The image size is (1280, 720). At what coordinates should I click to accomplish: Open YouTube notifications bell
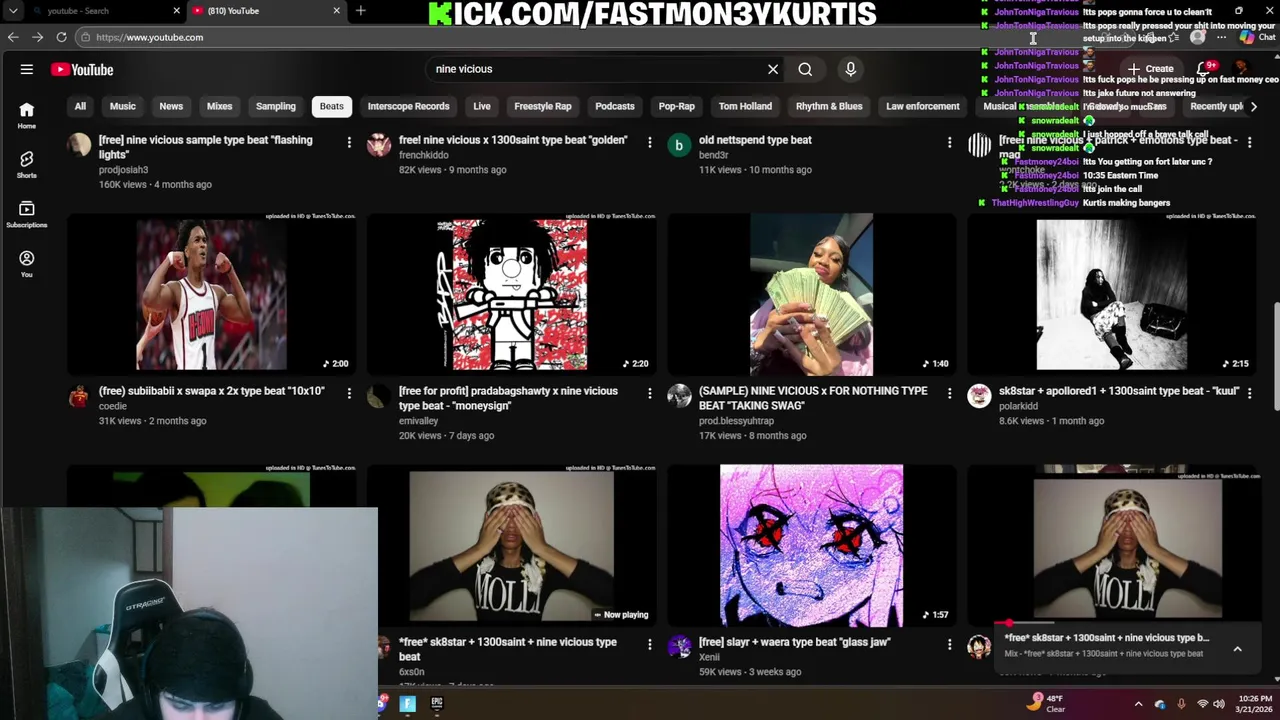[1205, 69]
